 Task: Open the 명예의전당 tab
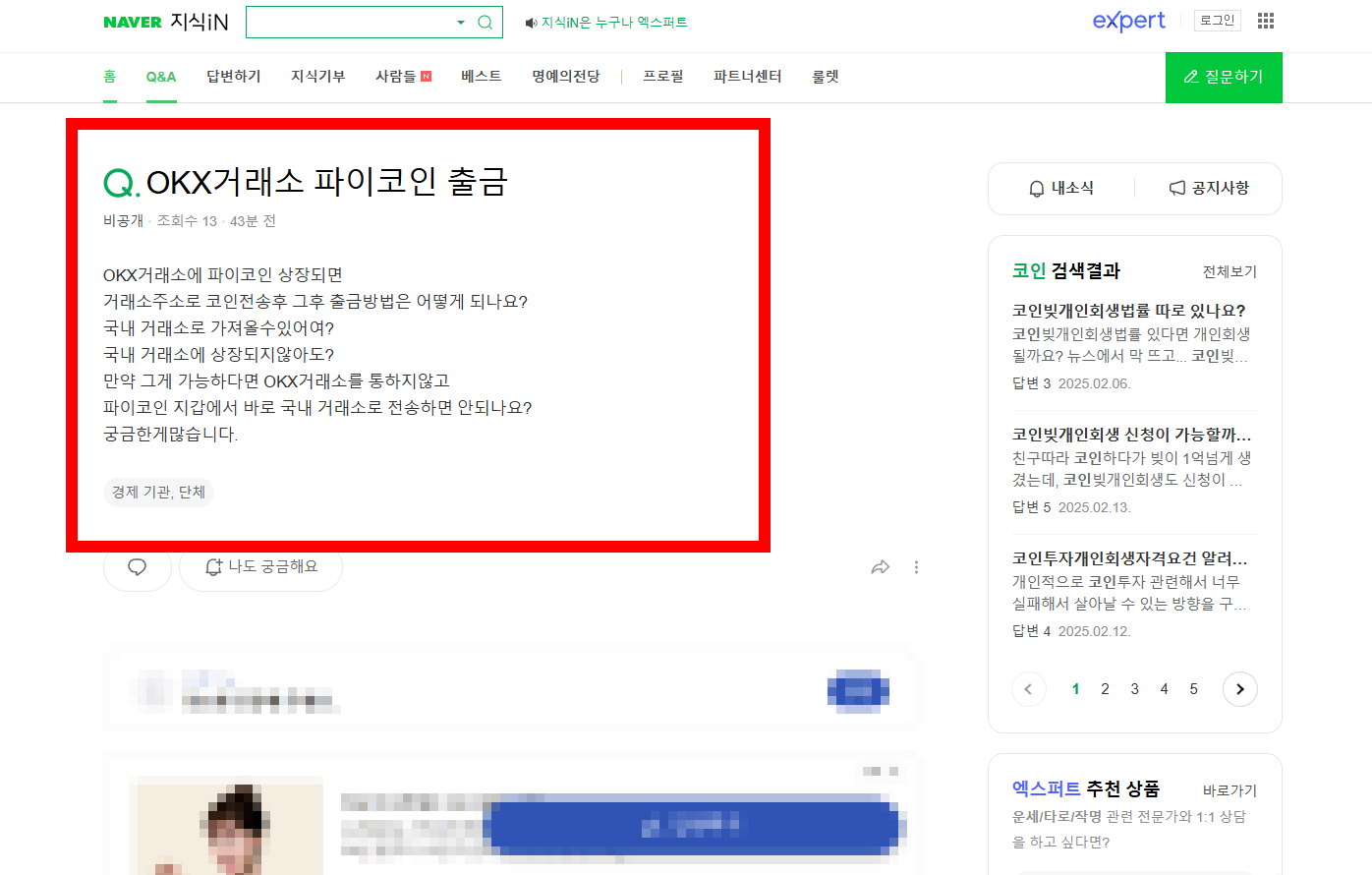tap(566, 77)
